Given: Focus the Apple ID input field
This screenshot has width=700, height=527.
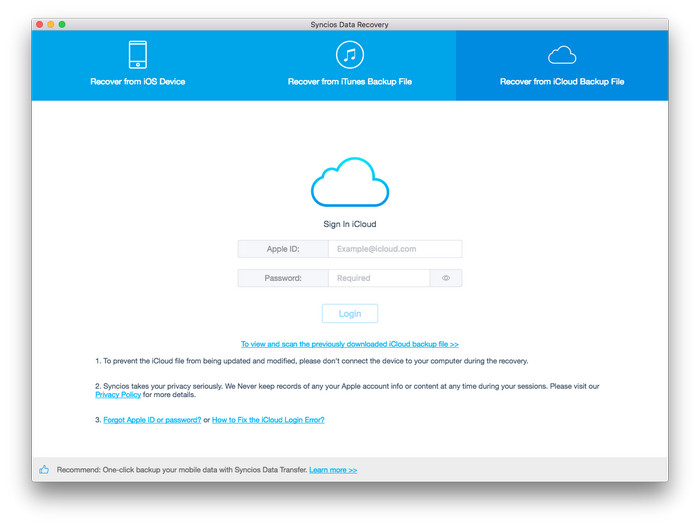Looking at the screenshot, I should point(395,249).
